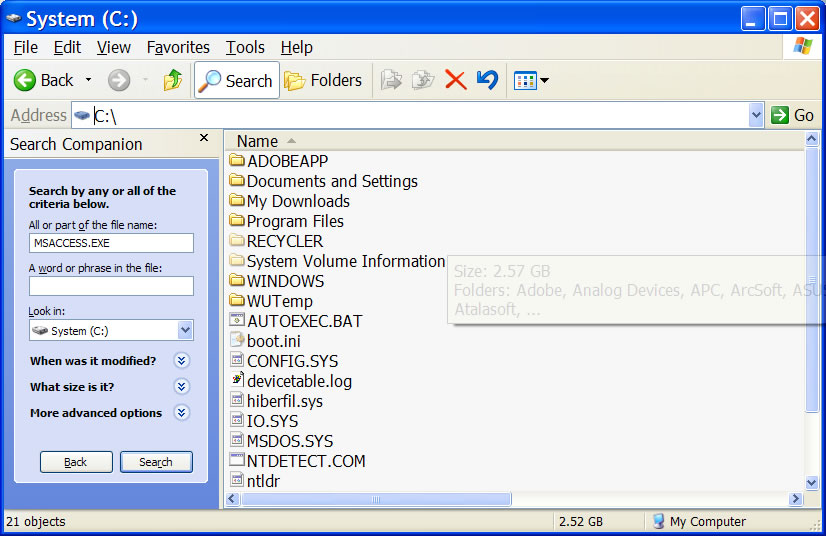This screenshot has height=536, width=826.
Task: Click the vertical scrollbar up arrow
Action: point(811,139)
